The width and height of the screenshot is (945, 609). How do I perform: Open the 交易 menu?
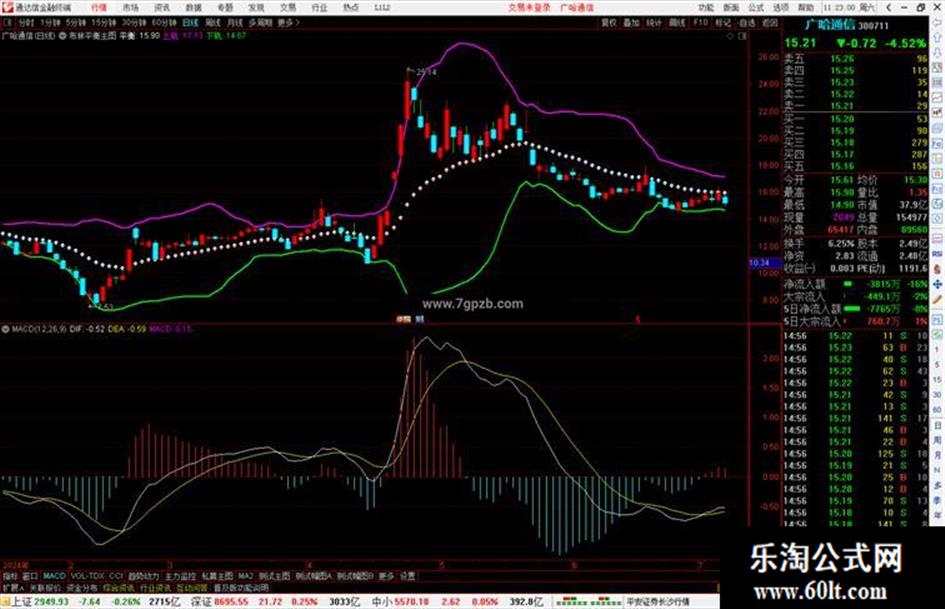pos(288,8)
